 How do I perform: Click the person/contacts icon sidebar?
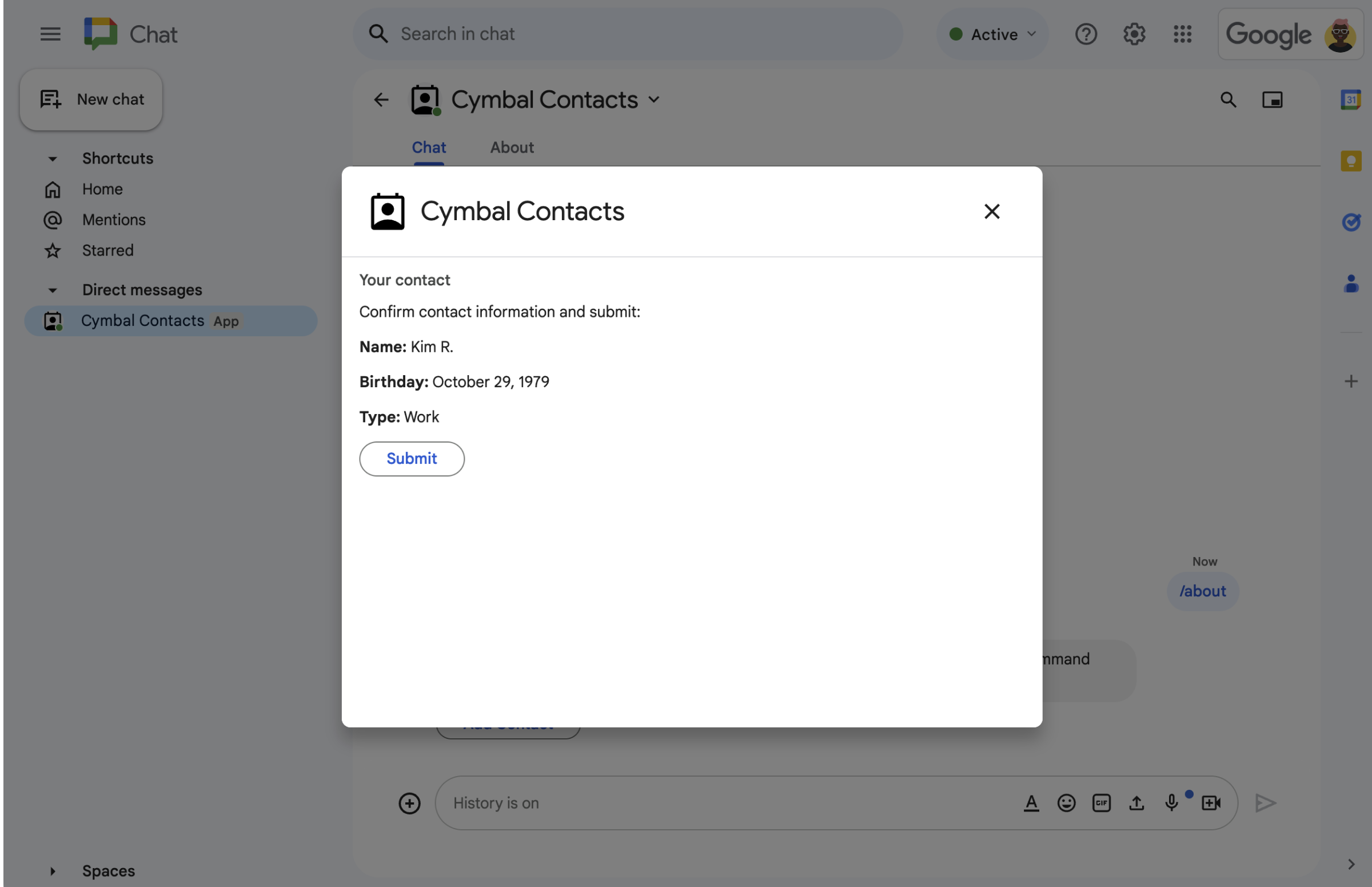coord(1350,283)
